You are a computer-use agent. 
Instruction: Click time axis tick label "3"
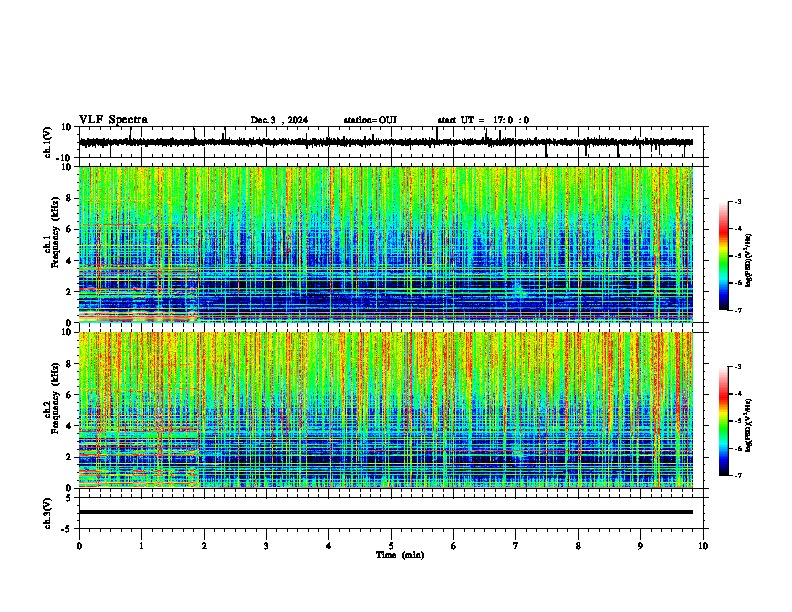tap(266, 546)
